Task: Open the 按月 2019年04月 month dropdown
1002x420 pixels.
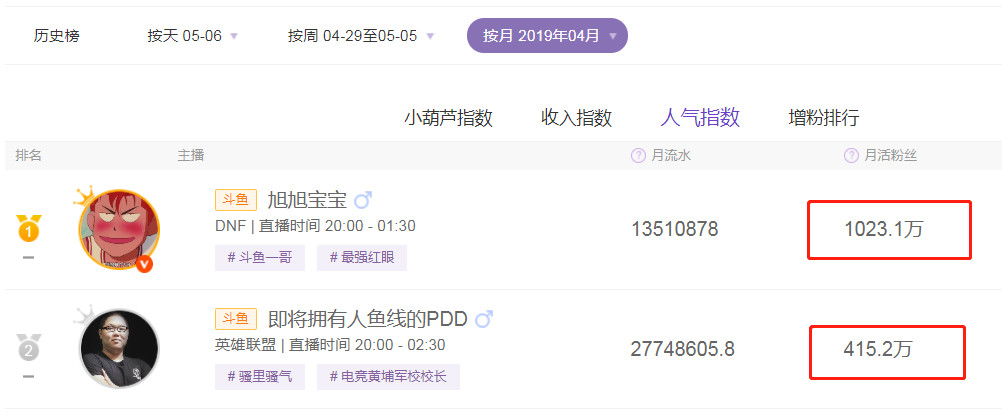Action: [x=547, y=36]
